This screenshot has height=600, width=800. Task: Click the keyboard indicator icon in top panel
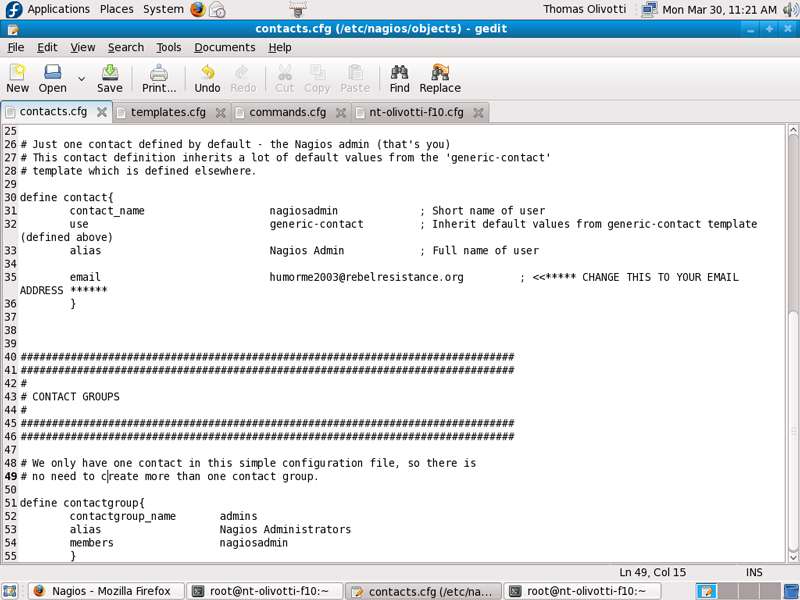(x=297, y=9)
